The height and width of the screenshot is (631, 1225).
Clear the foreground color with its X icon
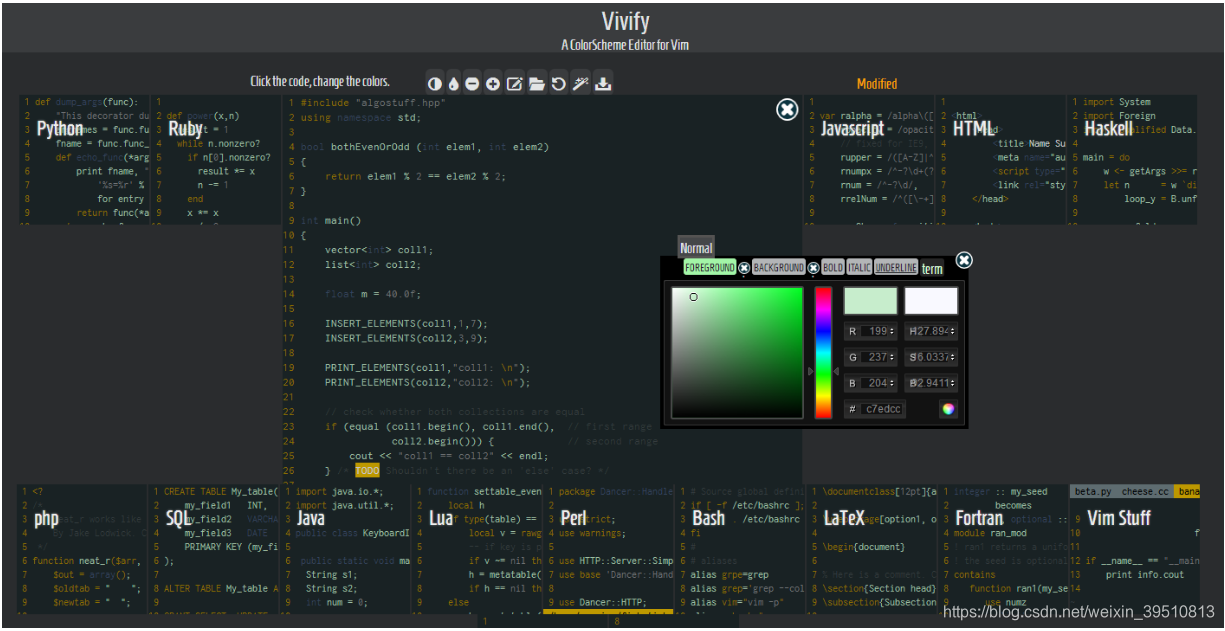click(x=744, y=268)
